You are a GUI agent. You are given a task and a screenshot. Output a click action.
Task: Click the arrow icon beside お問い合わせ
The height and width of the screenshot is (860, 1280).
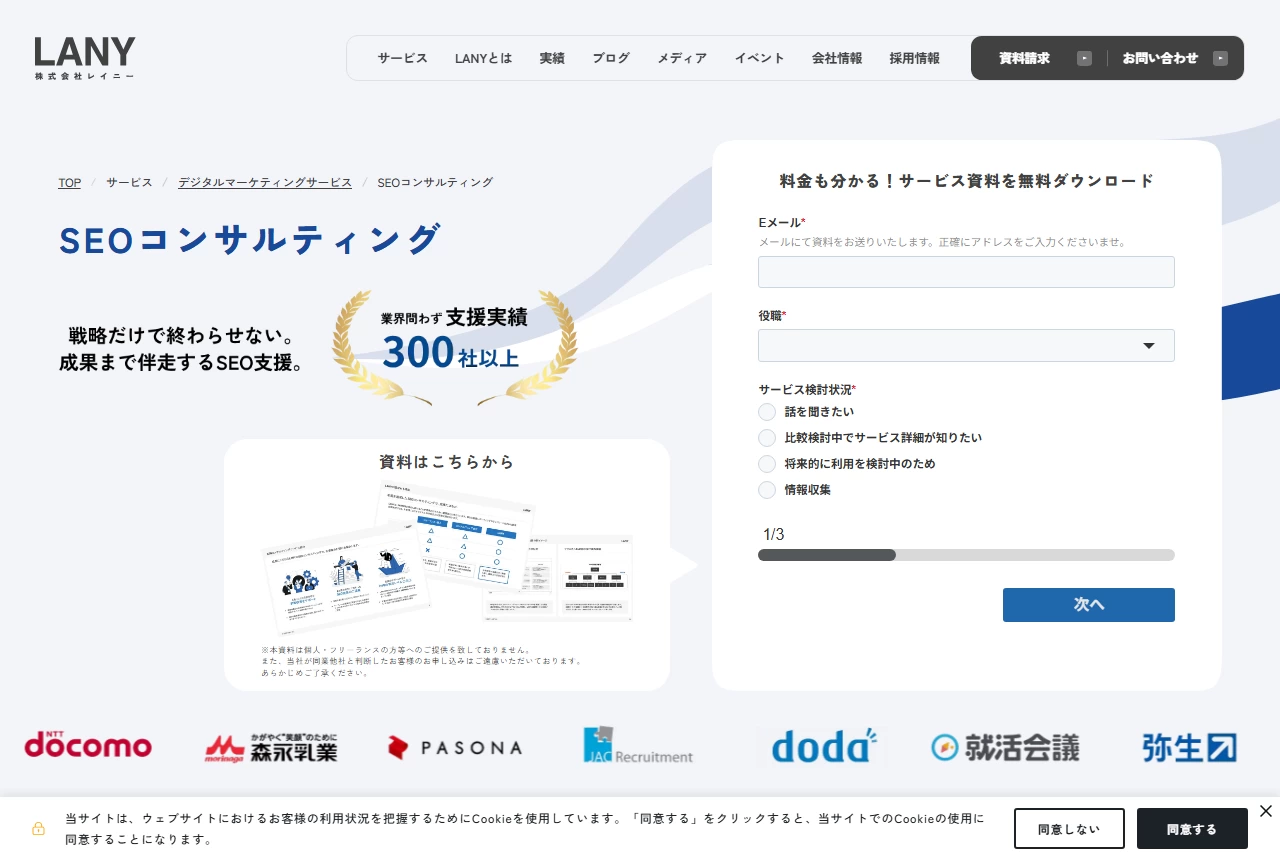tap(1220, 58)
